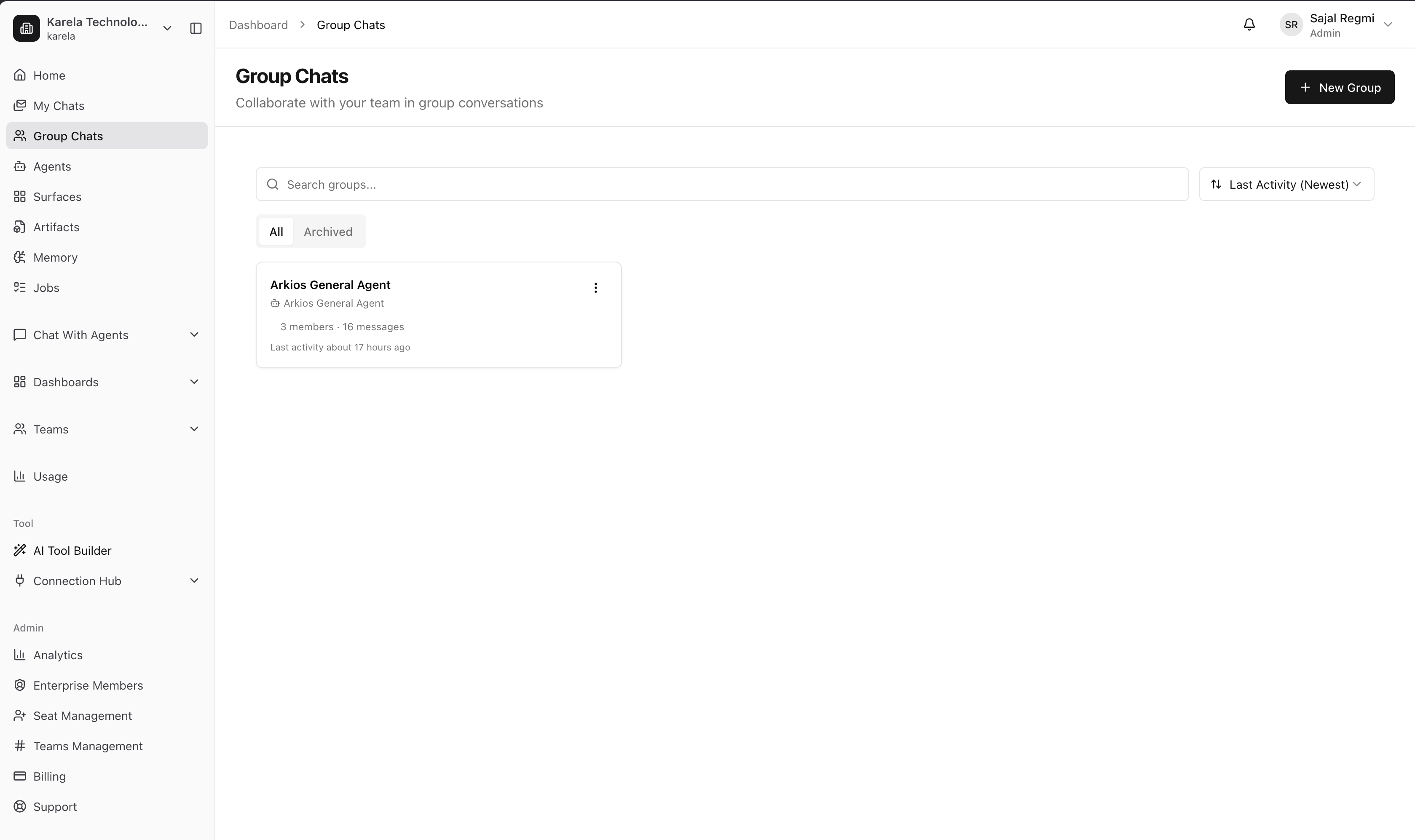
Task: Open Memory from the sidebar
Action: (107, 257)
